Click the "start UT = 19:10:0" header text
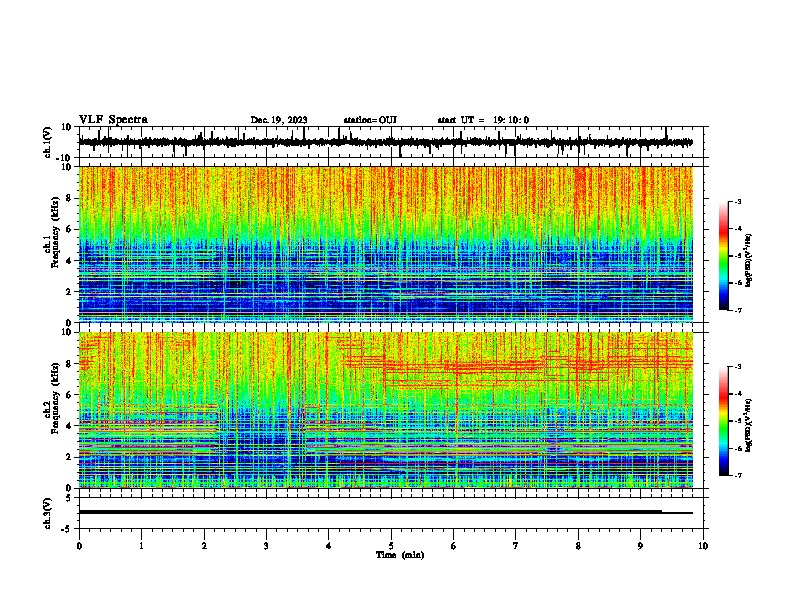The height and width of the screenshot is (612, 792). pyautogui.click(x=483, y=120)
